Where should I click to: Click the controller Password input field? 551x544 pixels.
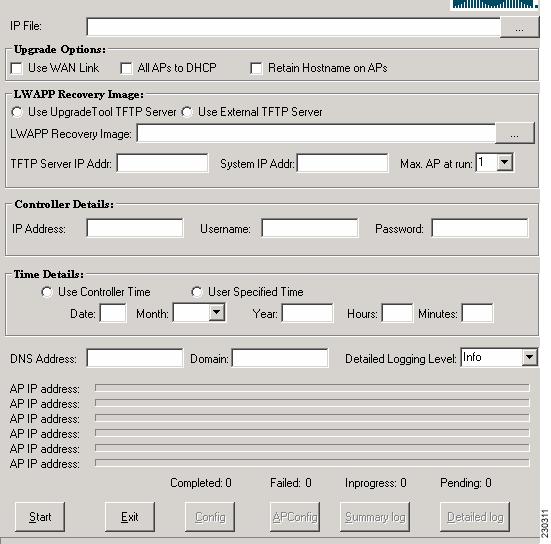pyautogui.click(x=480, y=228)
